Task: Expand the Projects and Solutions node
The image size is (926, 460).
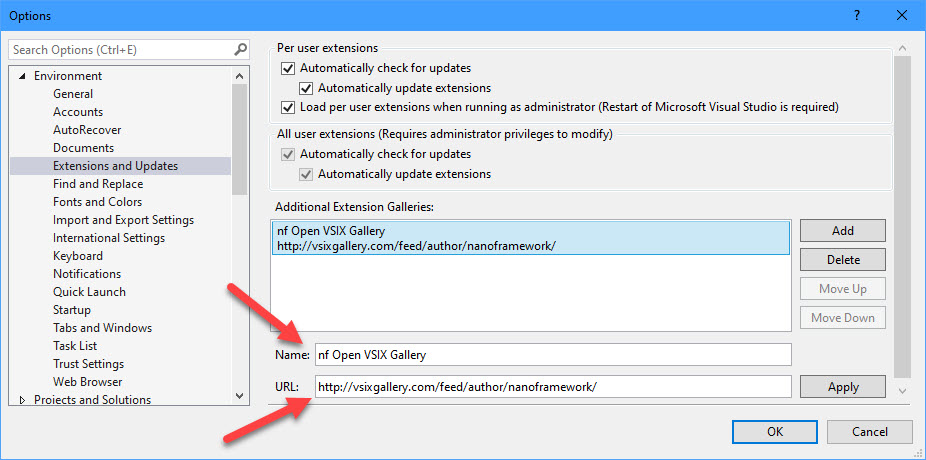Action: (x=22, y=400)
